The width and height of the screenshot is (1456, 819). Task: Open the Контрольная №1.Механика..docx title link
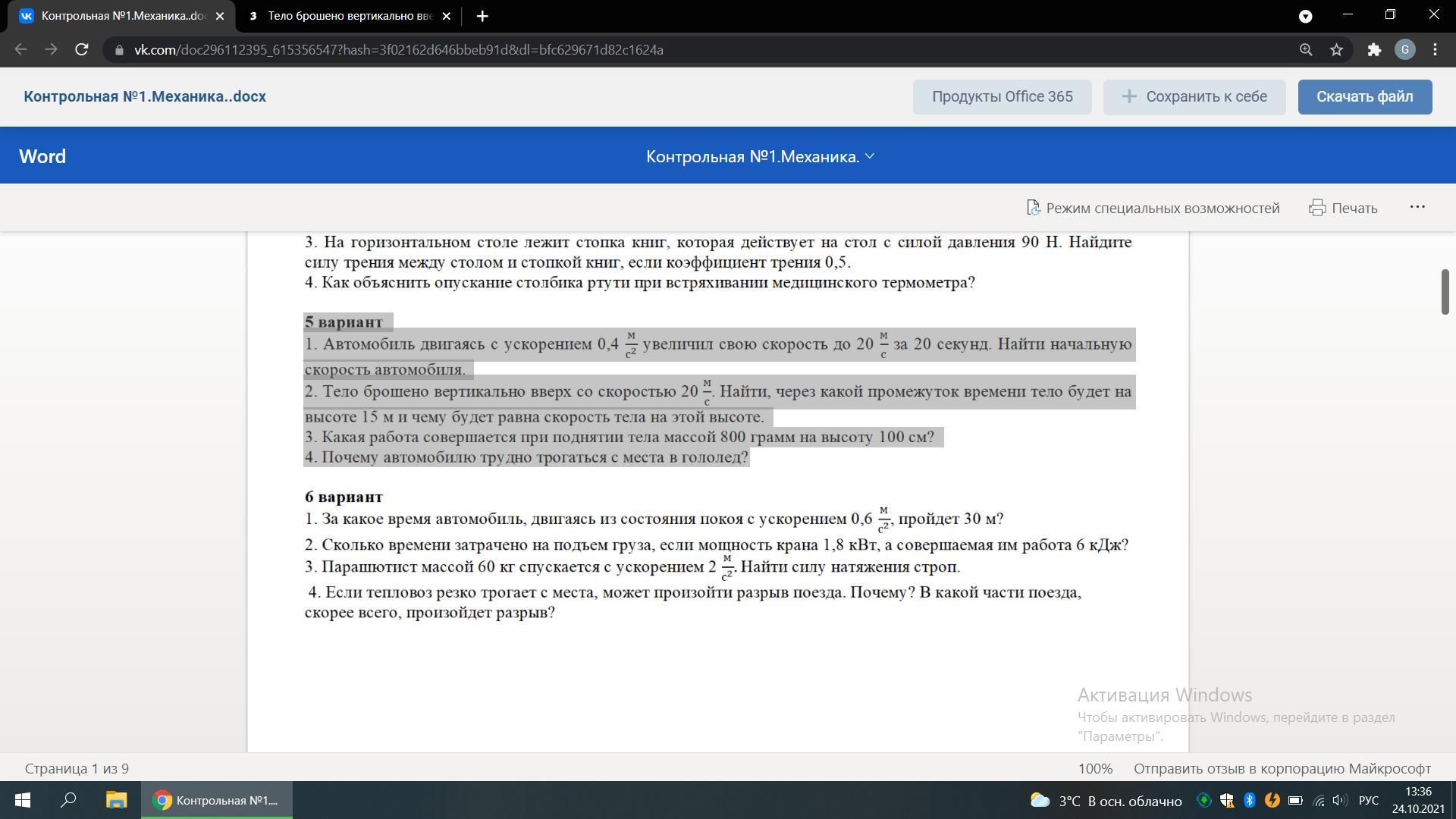(x=145, y=96)
